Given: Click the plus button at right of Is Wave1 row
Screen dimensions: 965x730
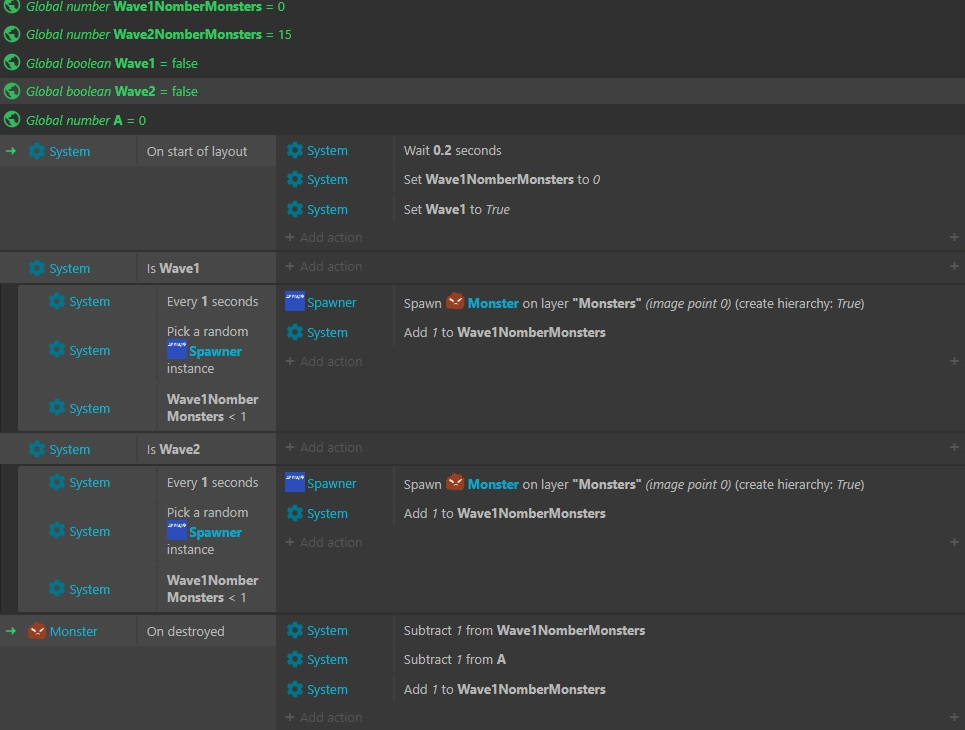Looking at the screenshot, I should [x=954, y=267].
